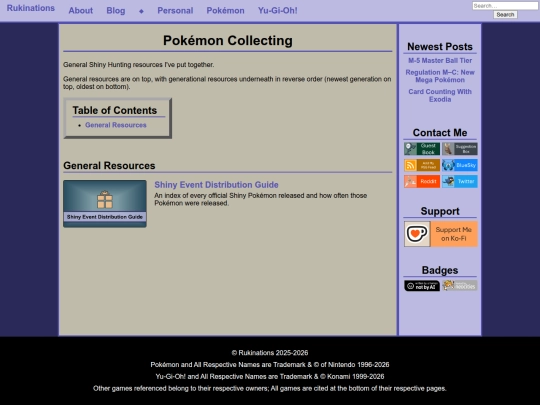Click 'General Shiny Hunting resources' intro sentence
The image size is (540, 405).
coord(138,65)
